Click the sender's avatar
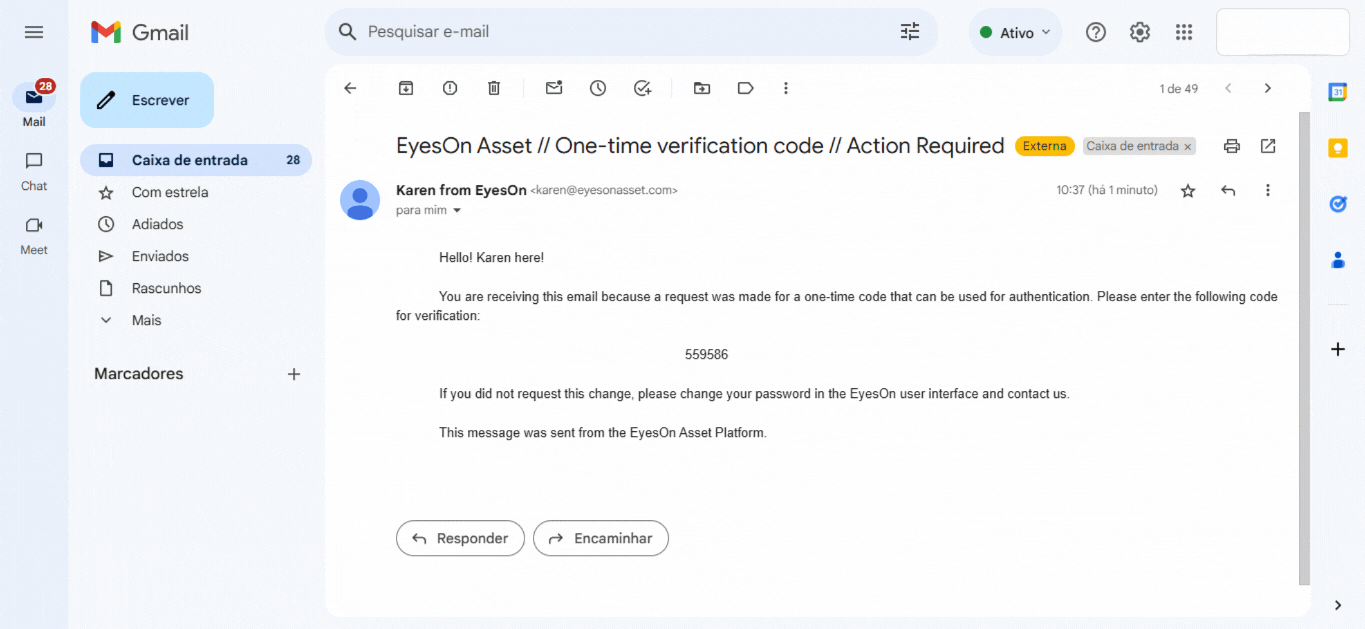This screenshot has width=1365, height=629. (360, 200)
